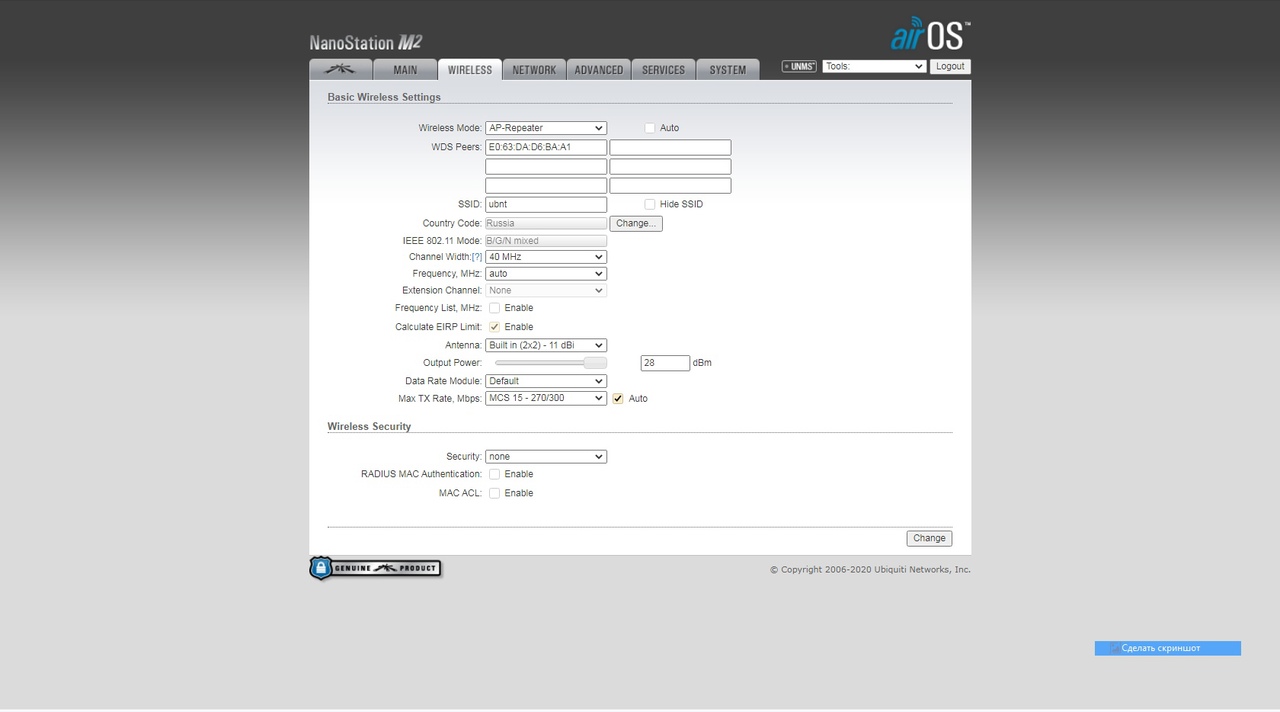Viewport: 1280px width, 712px height.
Task: Enable the Hide SSID checkbox
Action: (x=650, y=204)
